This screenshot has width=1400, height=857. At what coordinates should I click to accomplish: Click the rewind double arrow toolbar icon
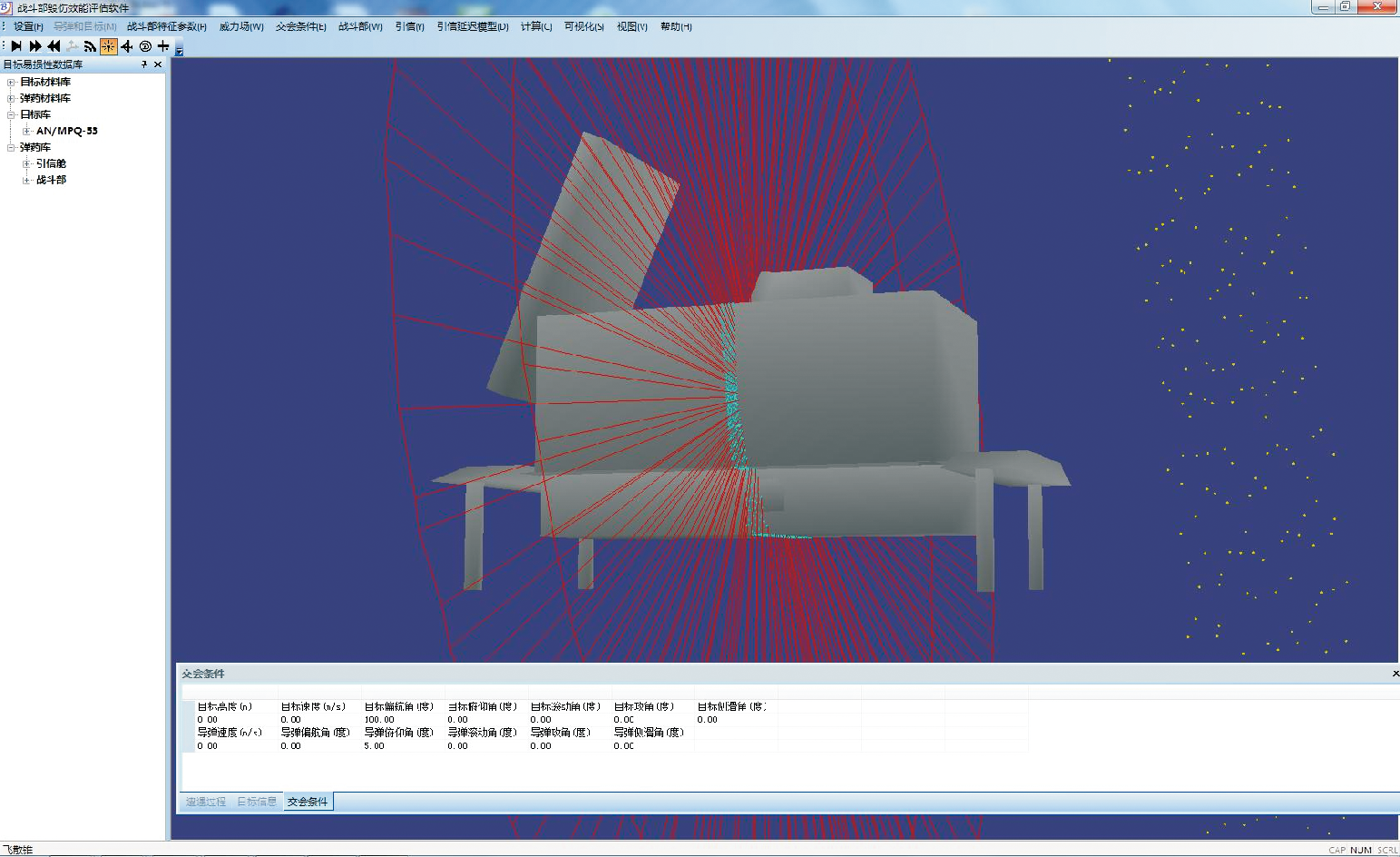(54, 46)
